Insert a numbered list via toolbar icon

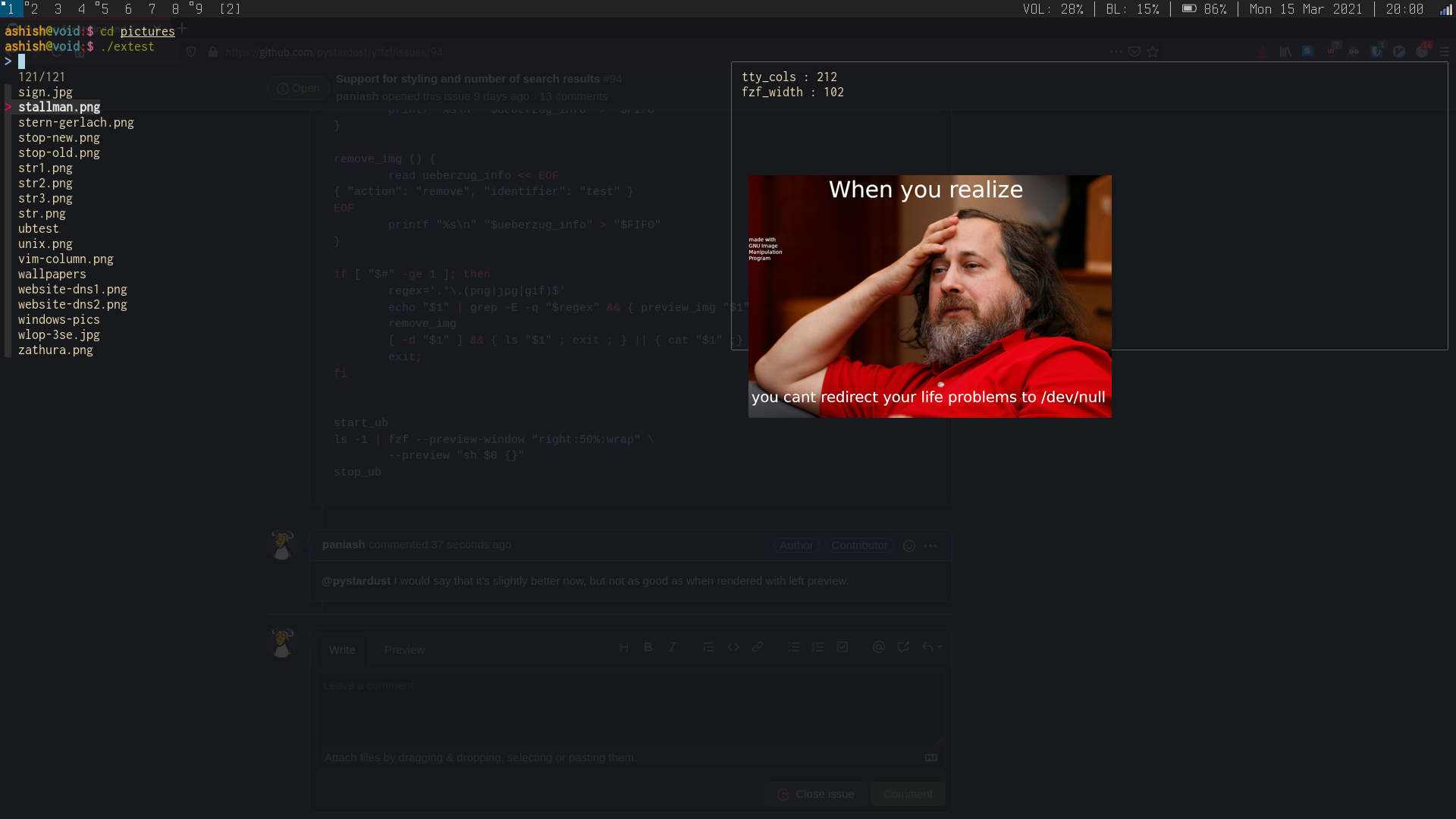tap(817, 647)
